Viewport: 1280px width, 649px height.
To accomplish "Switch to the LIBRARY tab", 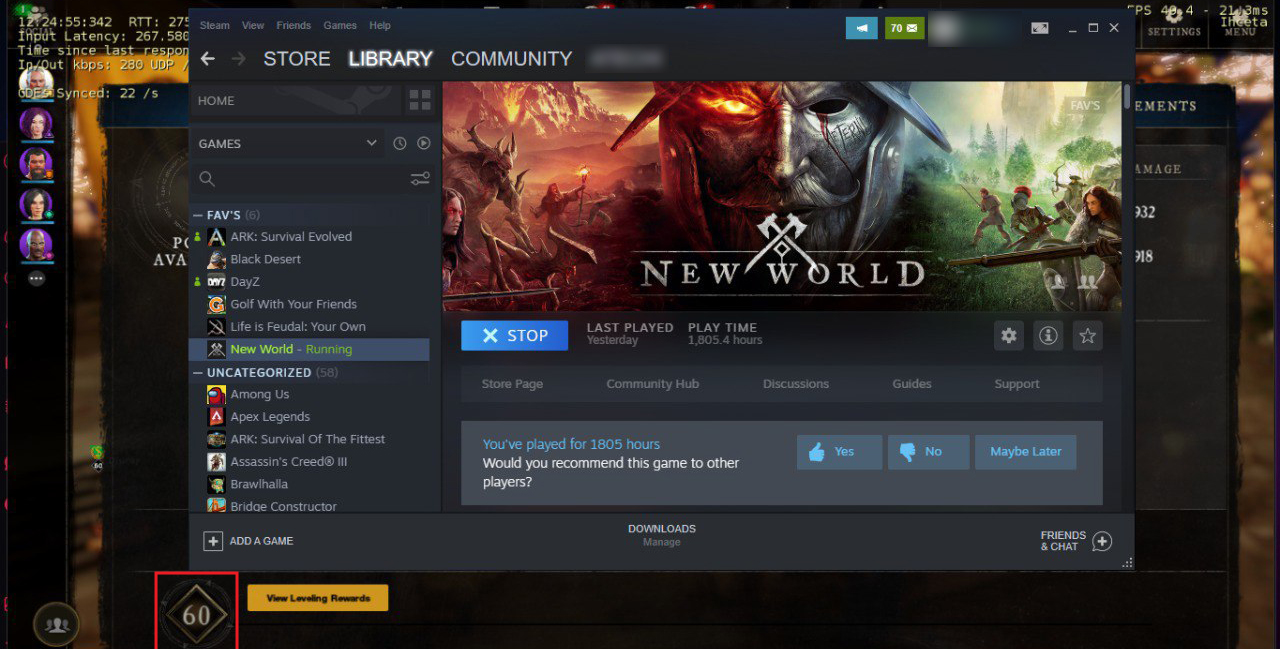I will point(390,59).
